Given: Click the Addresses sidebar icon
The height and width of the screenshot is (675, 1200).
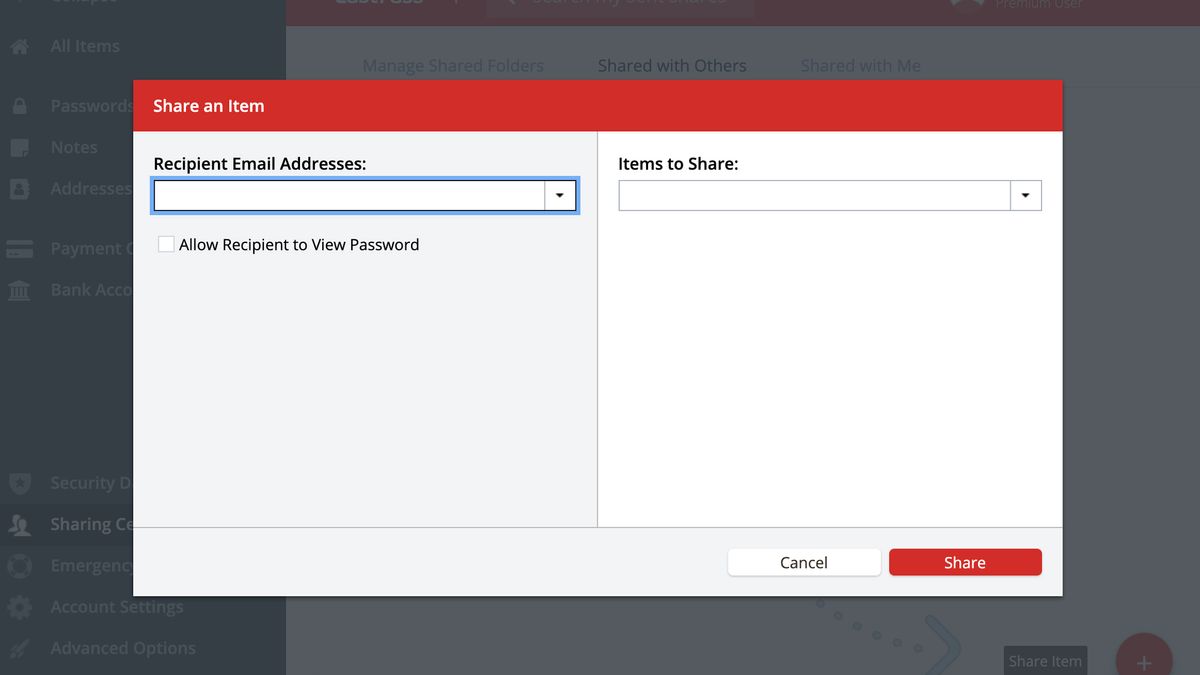Looking at the screenshot, I should pos(20,188).
